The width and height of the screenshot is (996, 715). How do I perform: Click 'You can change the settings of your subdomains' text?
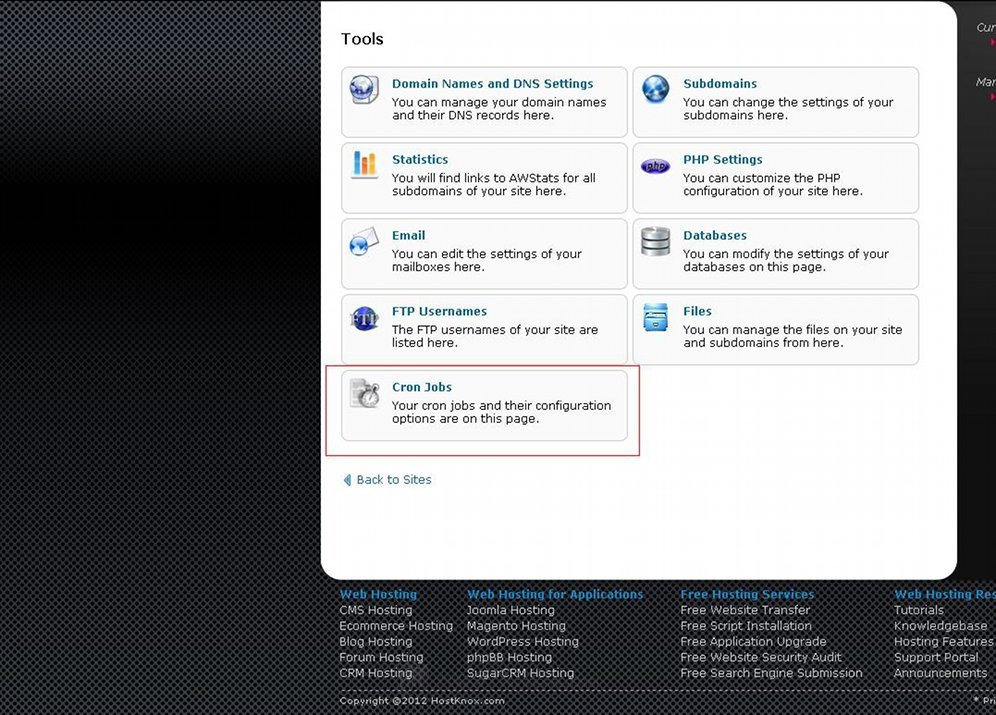[x=788, y=109]
